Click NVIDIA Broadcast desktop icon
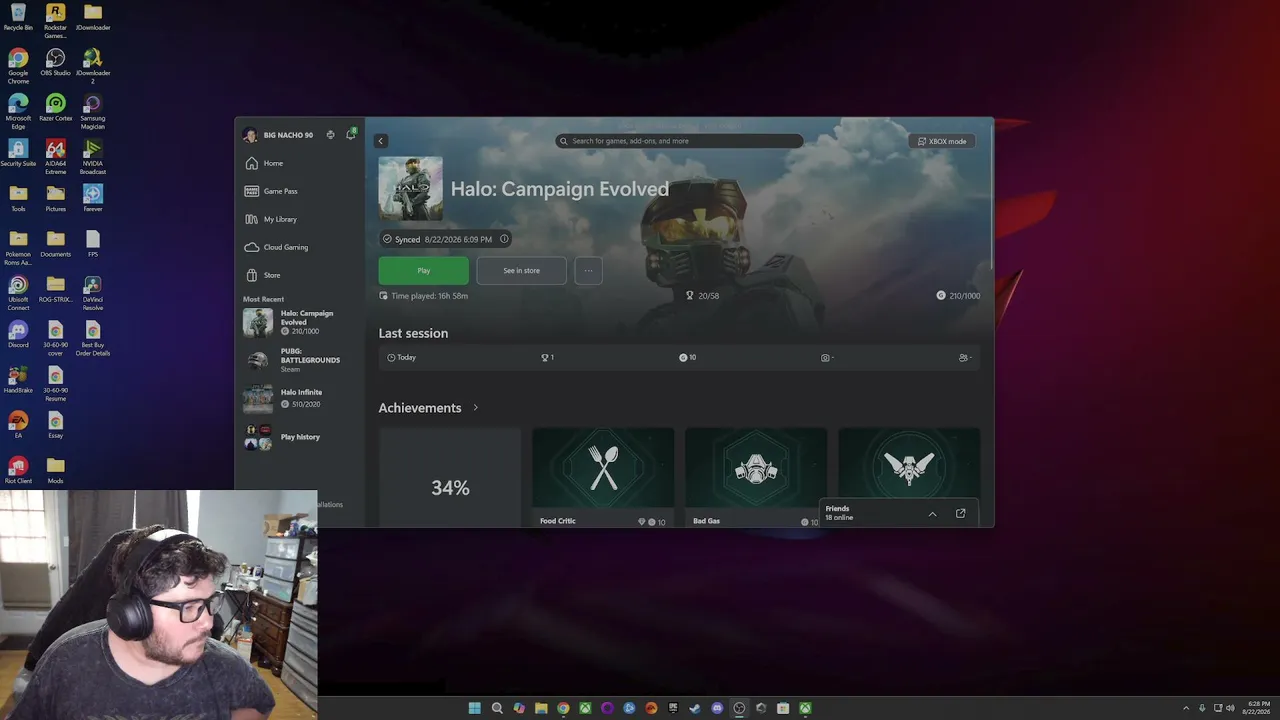1280x720 pixels. click(x=93, y=157)
